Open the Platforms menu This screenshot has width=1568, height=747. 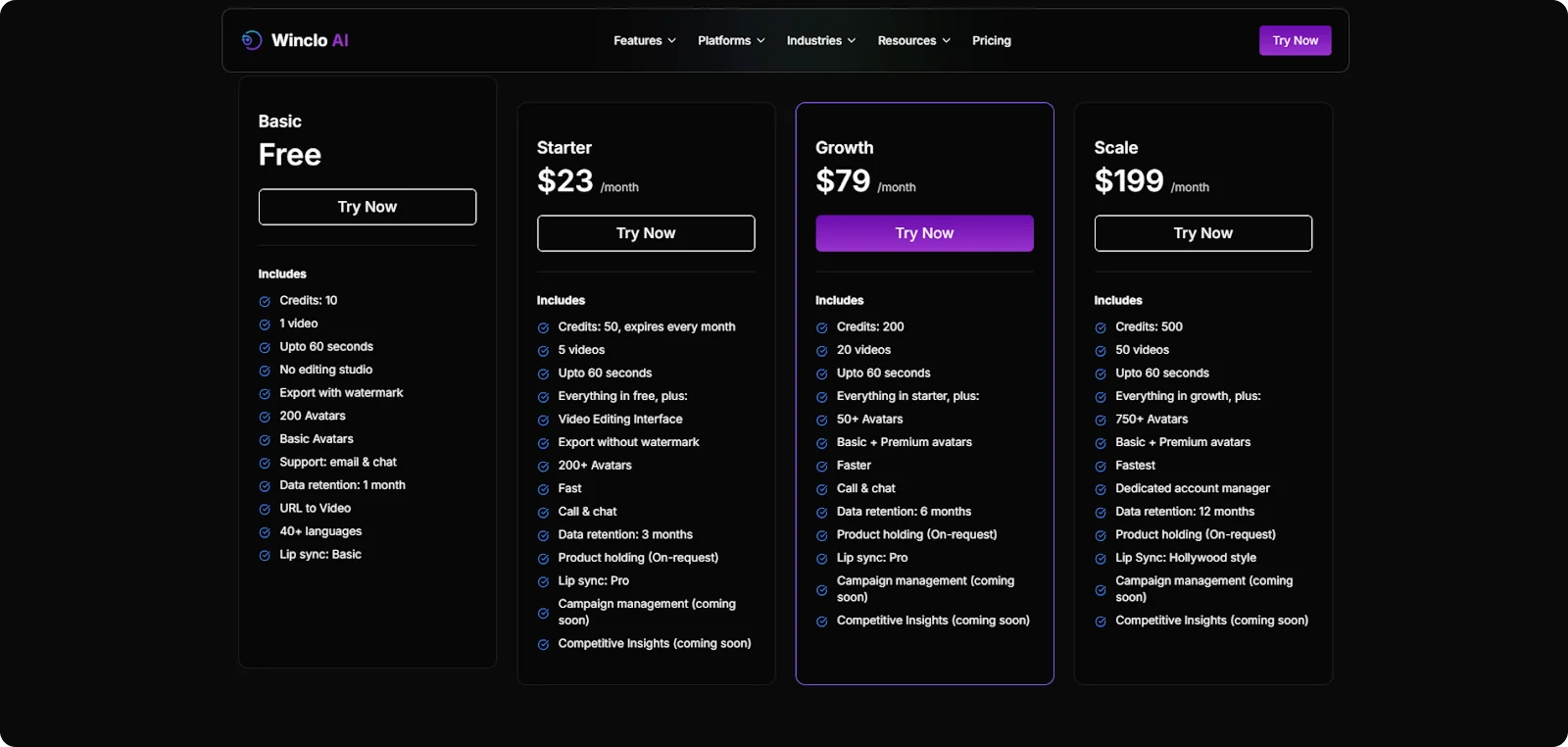(x=731, y=40)
